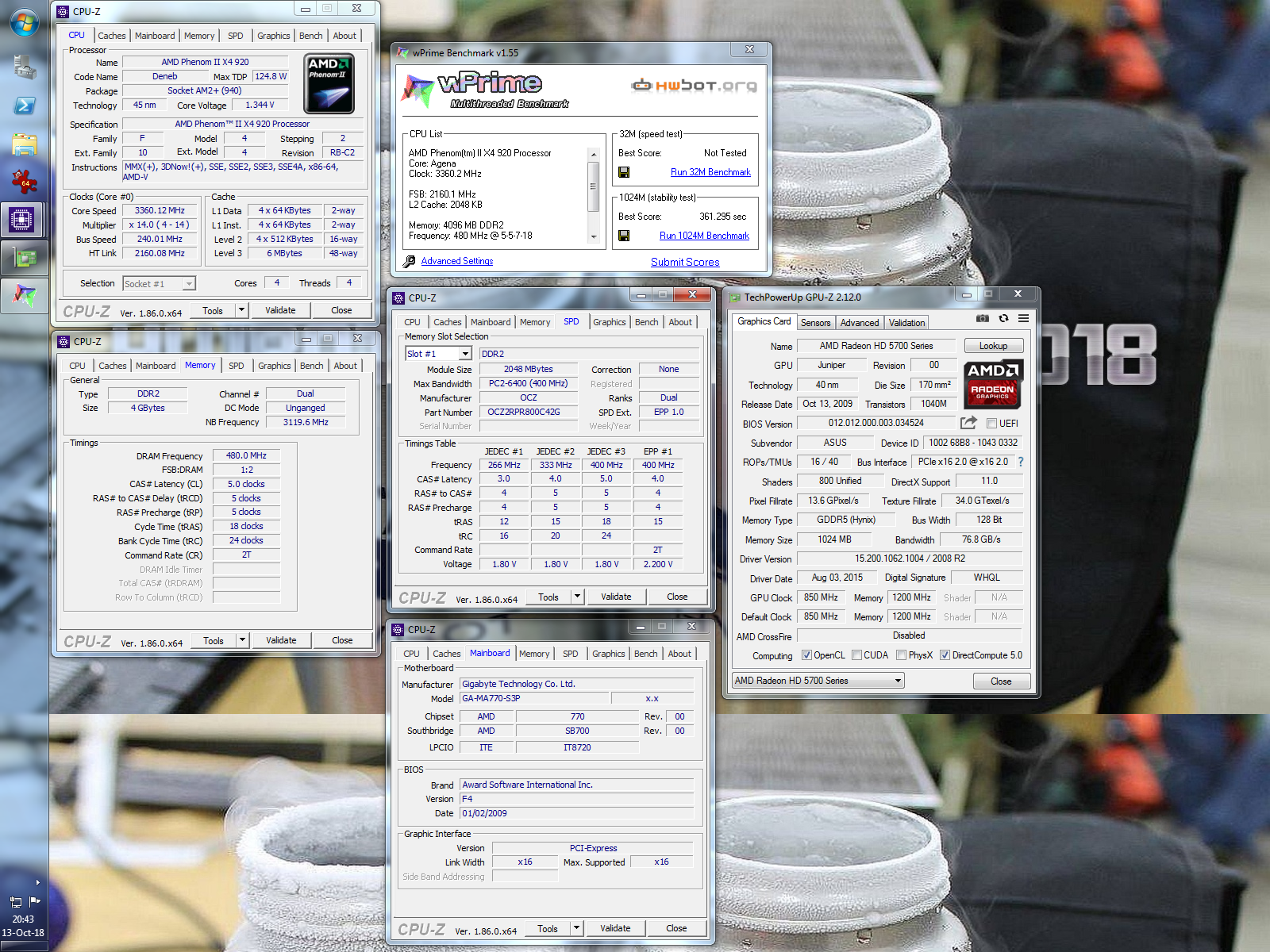Click the wrench icon beside Advanced Settings
Image resolution: width=1270 pixels, height=952 pixels.
point(409,261)
